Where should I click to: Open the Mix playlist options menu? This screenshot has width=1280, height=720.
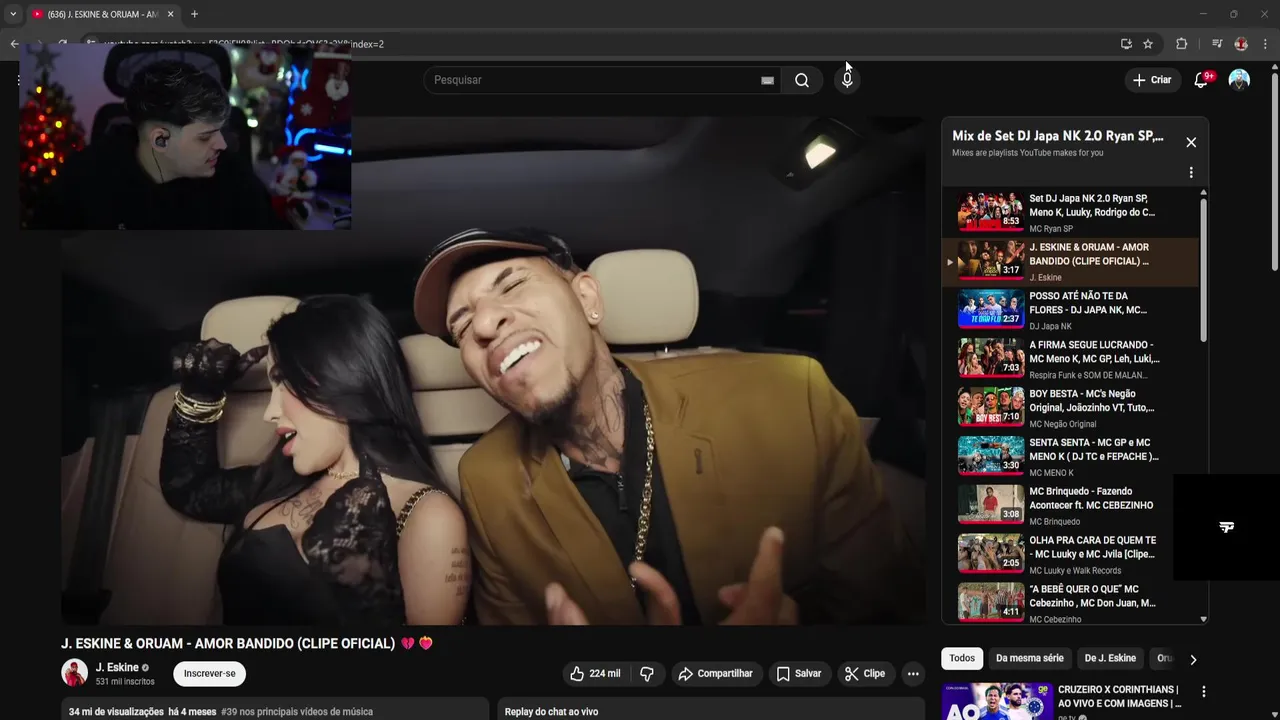pos(1191,173)
